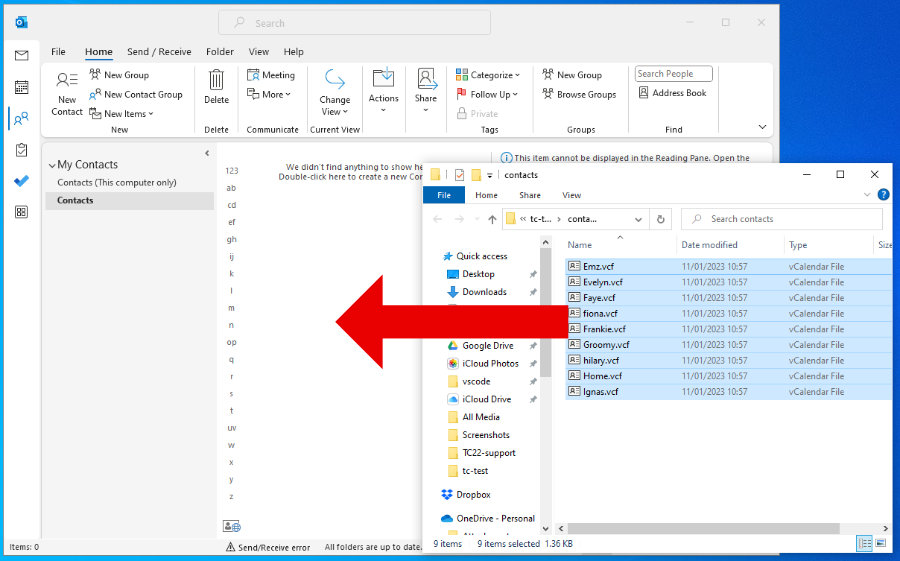Open Outlook View tab
The height and width of the screenshot is (561, 900).
pyautogui.click(x=259, y=52)
